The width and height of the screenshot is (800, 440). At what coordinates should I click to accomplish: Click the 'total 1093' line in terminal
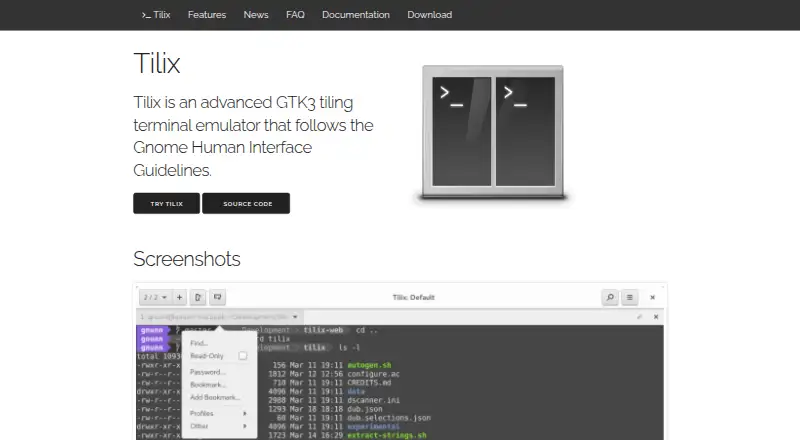[x=159, y=356]
